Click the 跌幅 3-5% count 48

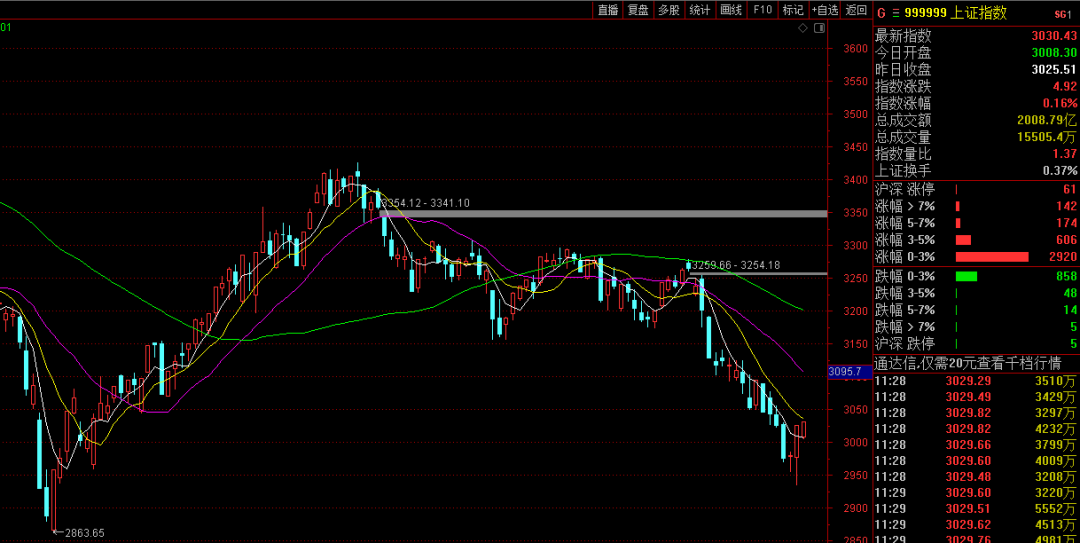click(x=1070, y=293)
